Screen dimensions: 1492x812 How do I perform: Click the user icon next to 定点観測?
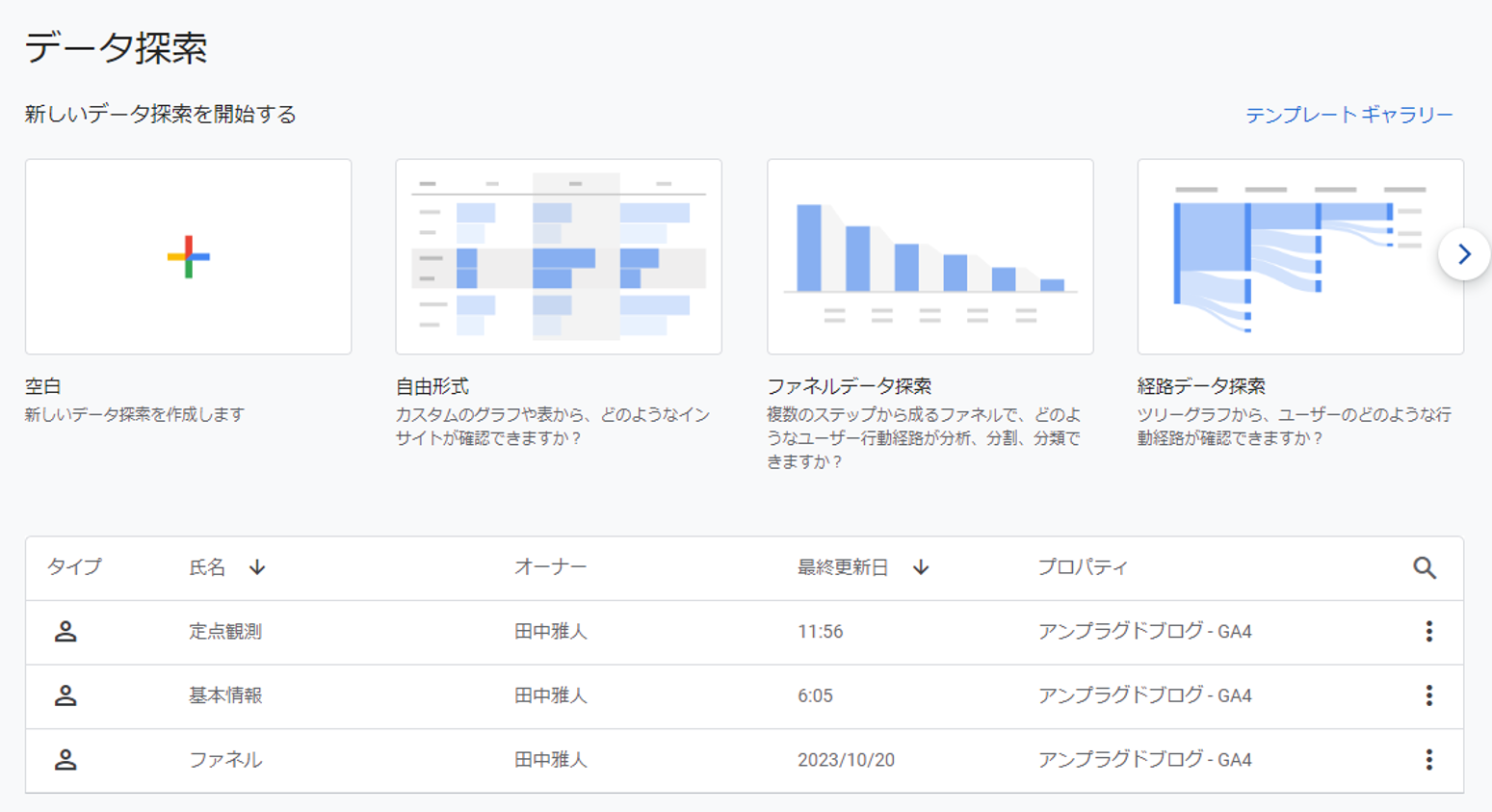(x=65, y=629)
